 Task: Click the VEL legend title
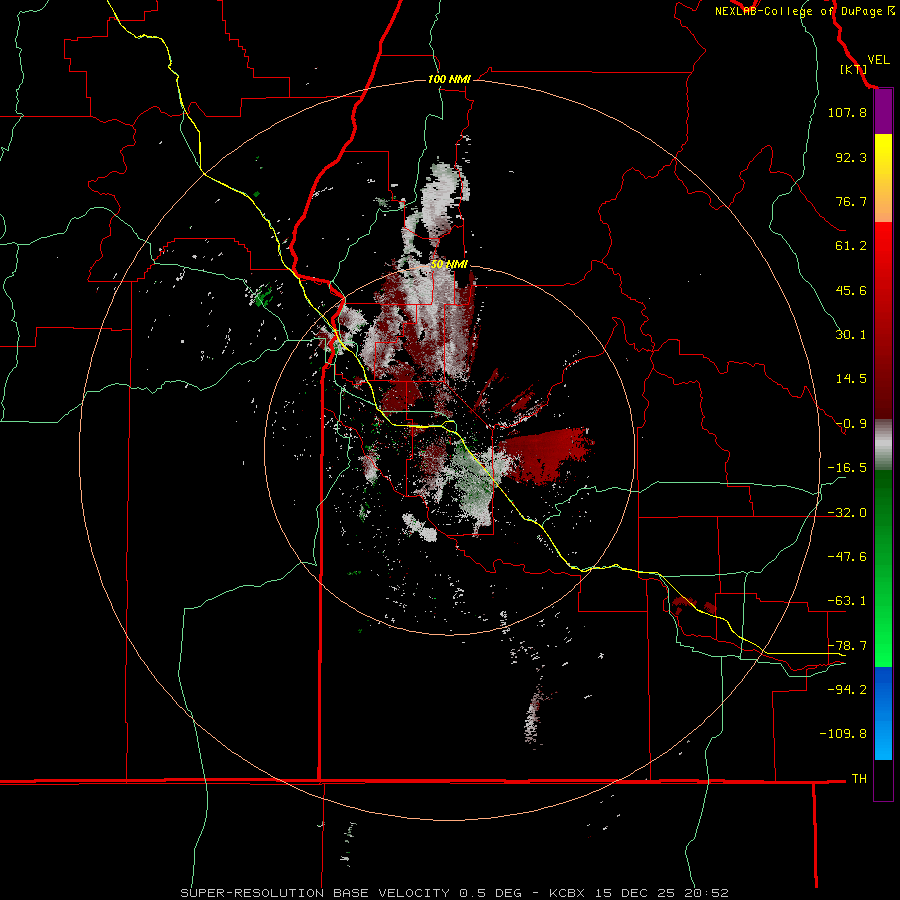878,60
